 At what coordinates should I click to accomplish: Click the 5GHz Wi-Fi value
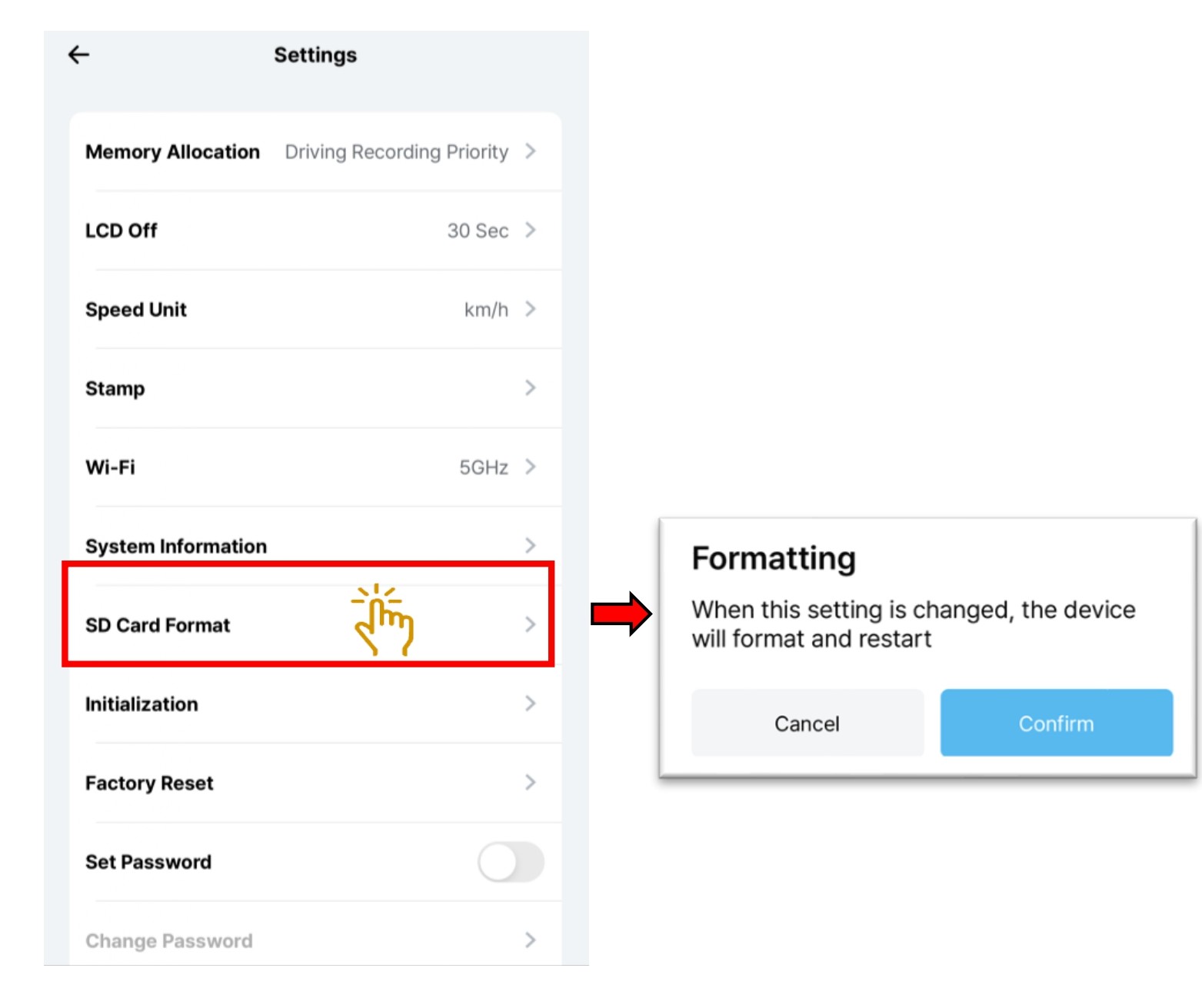tap(484, 467)
